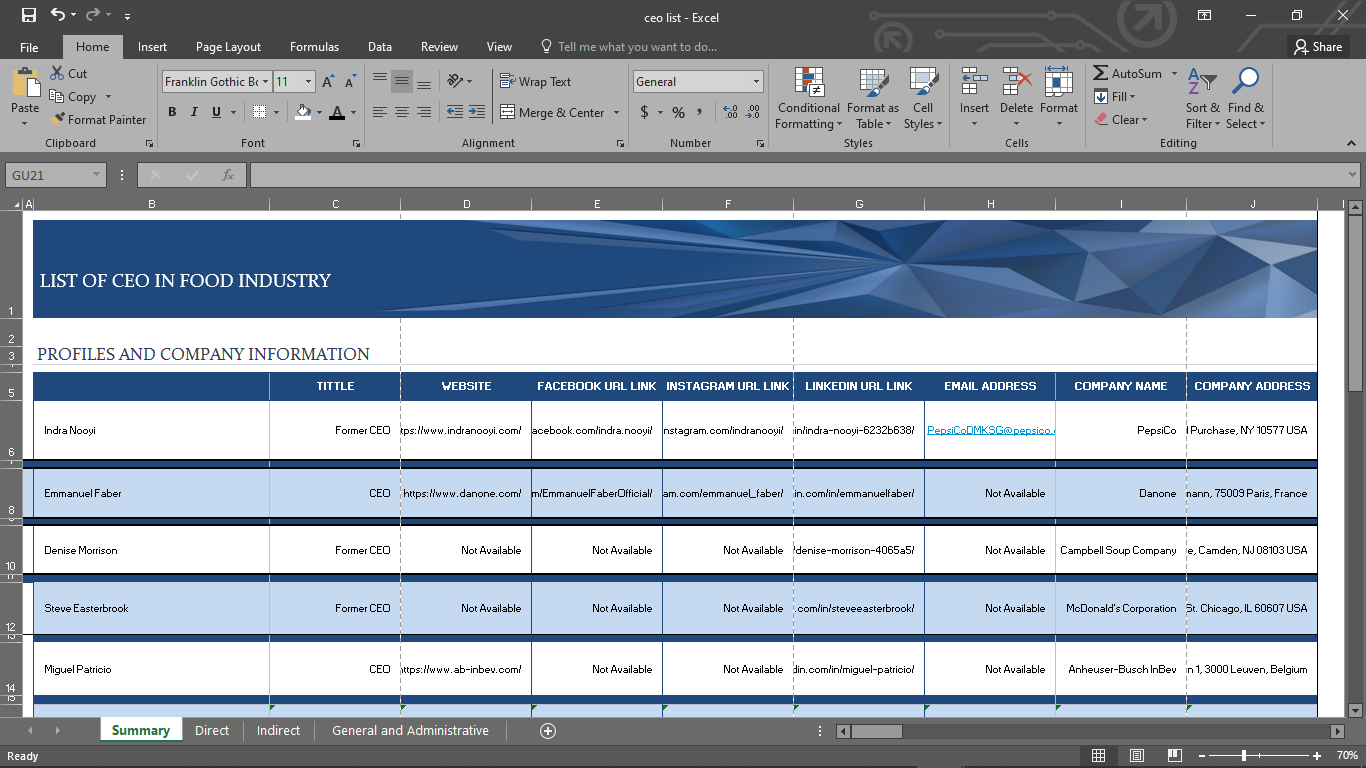Increase the indent level
Screen dimensions: 1366x768
pyautogui.click(x=476, y=112)
